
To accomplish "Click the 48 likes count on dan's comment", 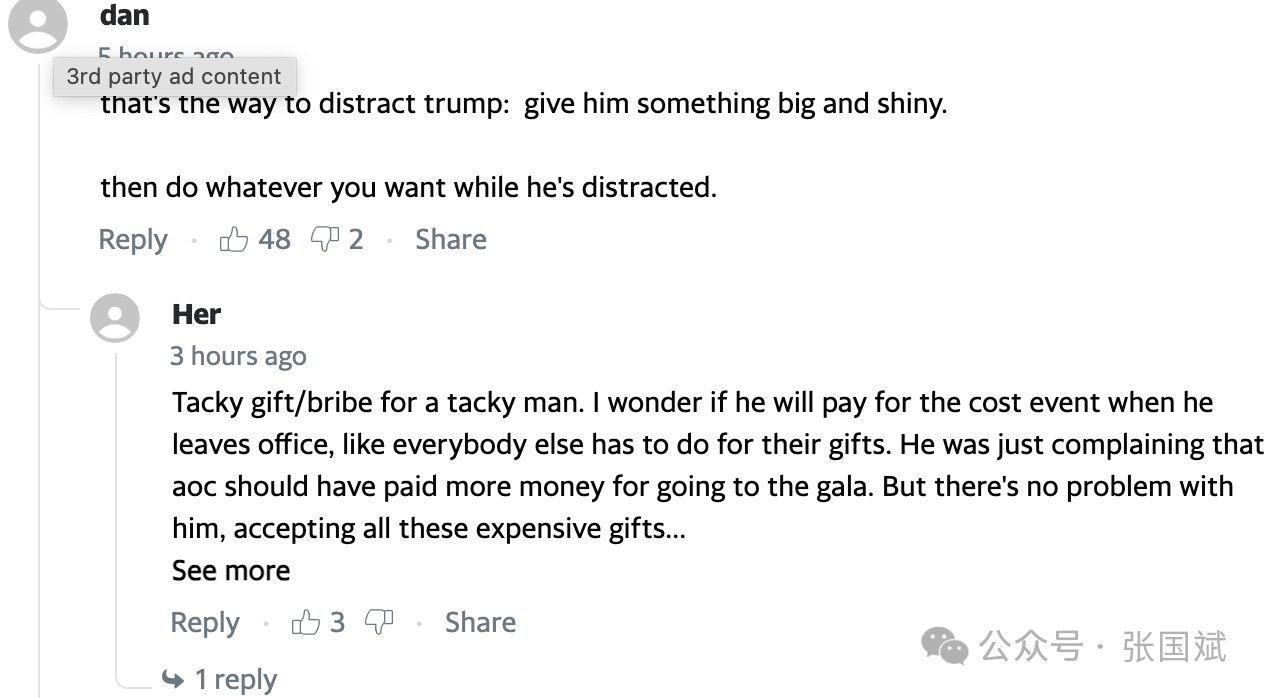I will [274, 240].
